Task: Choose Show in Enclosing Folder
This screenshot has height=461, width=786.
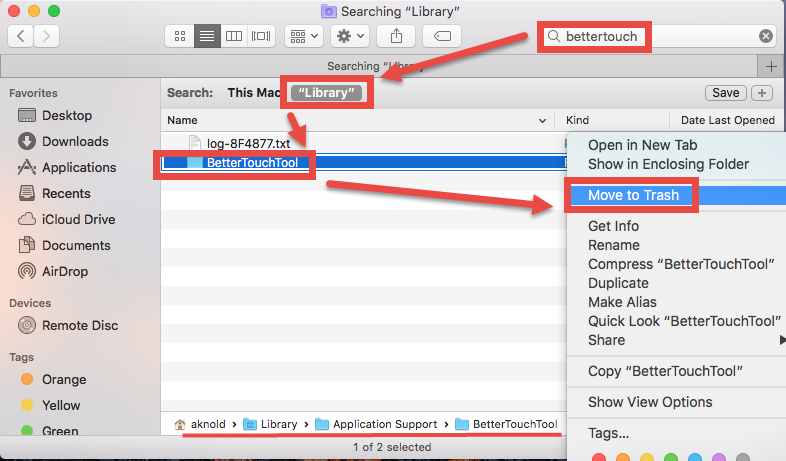Action: pos(668,164)
